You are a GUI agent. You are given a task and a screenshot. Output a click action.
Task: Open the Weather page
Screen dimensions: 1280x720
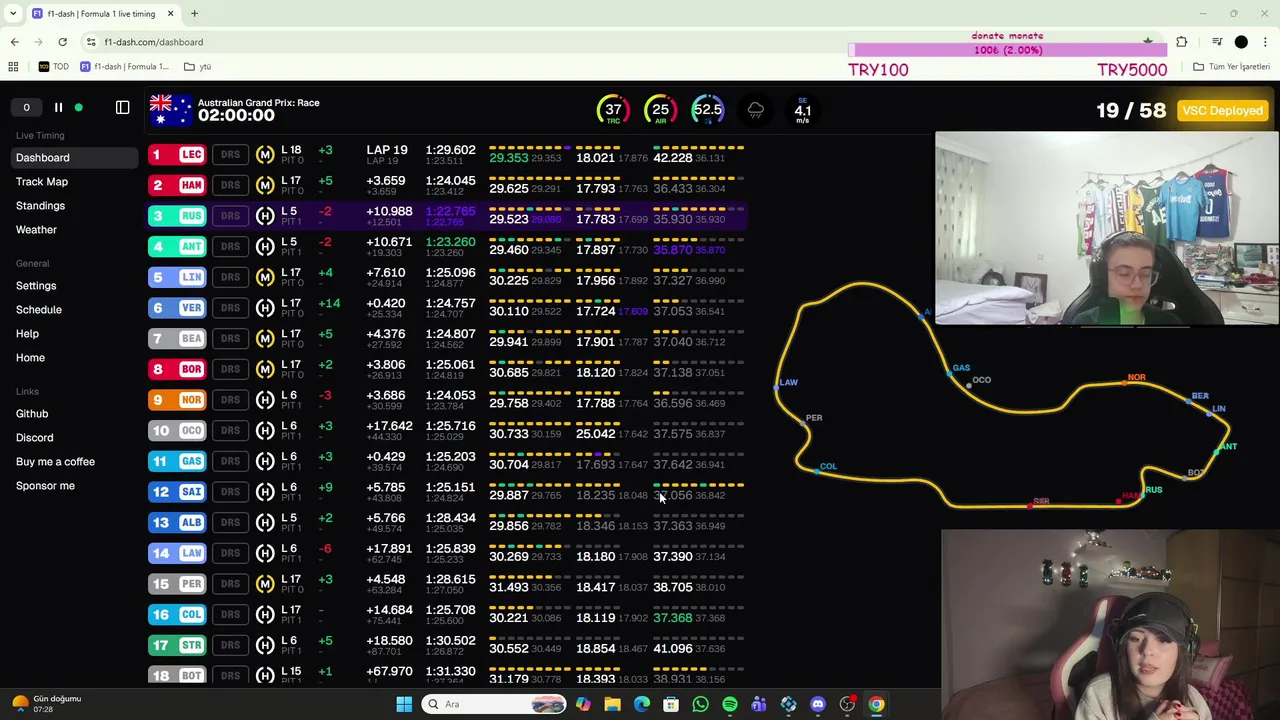(x=36, y=229)
